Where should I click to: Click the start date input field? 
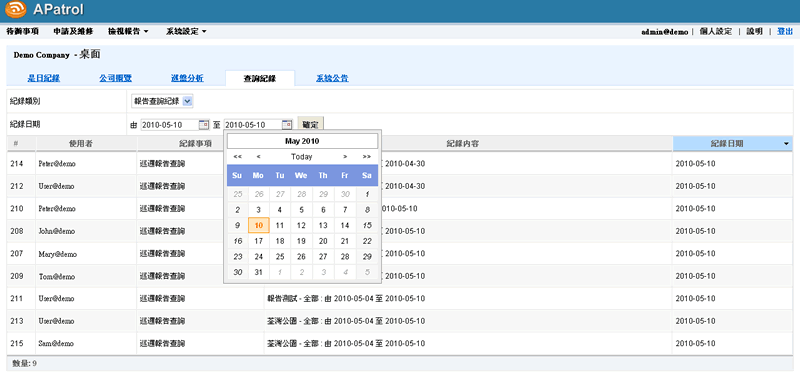pyautogui.click(x=169, y=124)
